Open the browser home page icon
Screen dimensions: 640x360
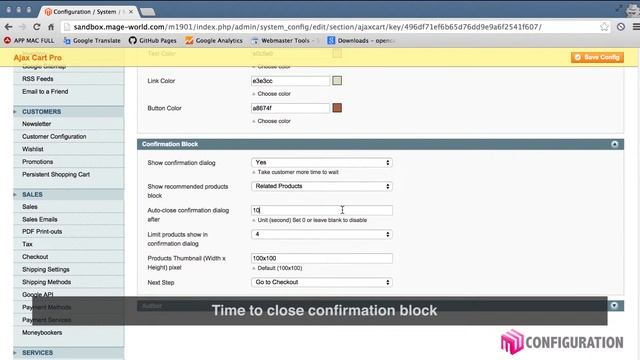pos(51,27)
